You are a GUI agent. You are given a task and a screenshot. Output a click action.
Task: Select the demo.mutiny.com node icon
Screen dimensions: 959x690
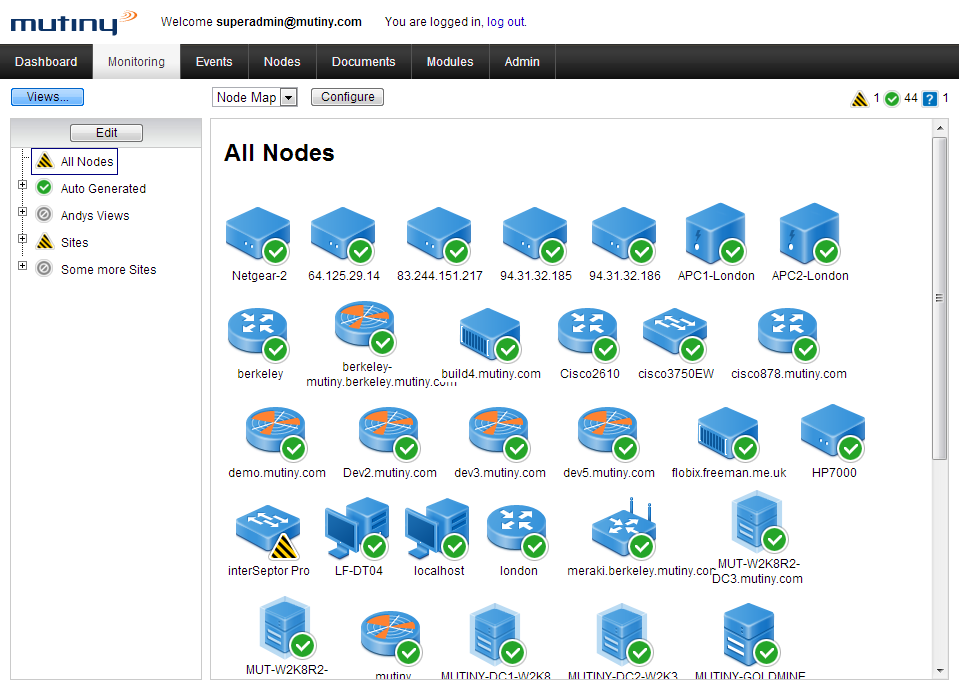pos(276,434)
